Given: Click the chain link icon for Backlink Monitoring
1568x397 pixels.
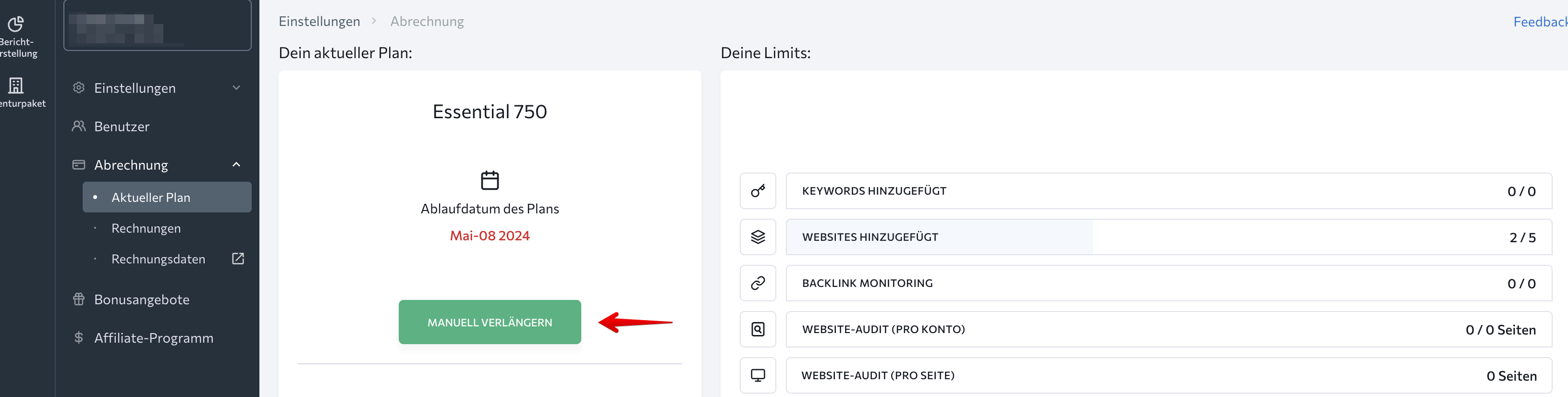Looking at the screenshot, I should (757, 283).
